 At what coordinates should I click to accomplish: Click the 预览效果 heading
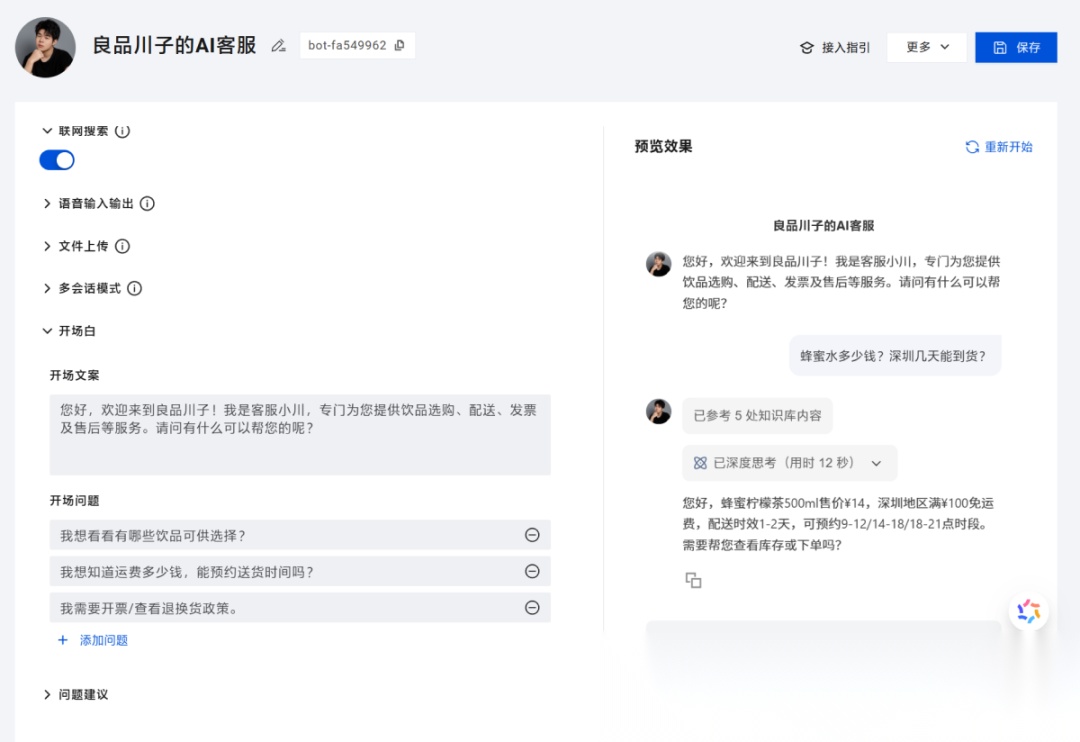[663, 146]
